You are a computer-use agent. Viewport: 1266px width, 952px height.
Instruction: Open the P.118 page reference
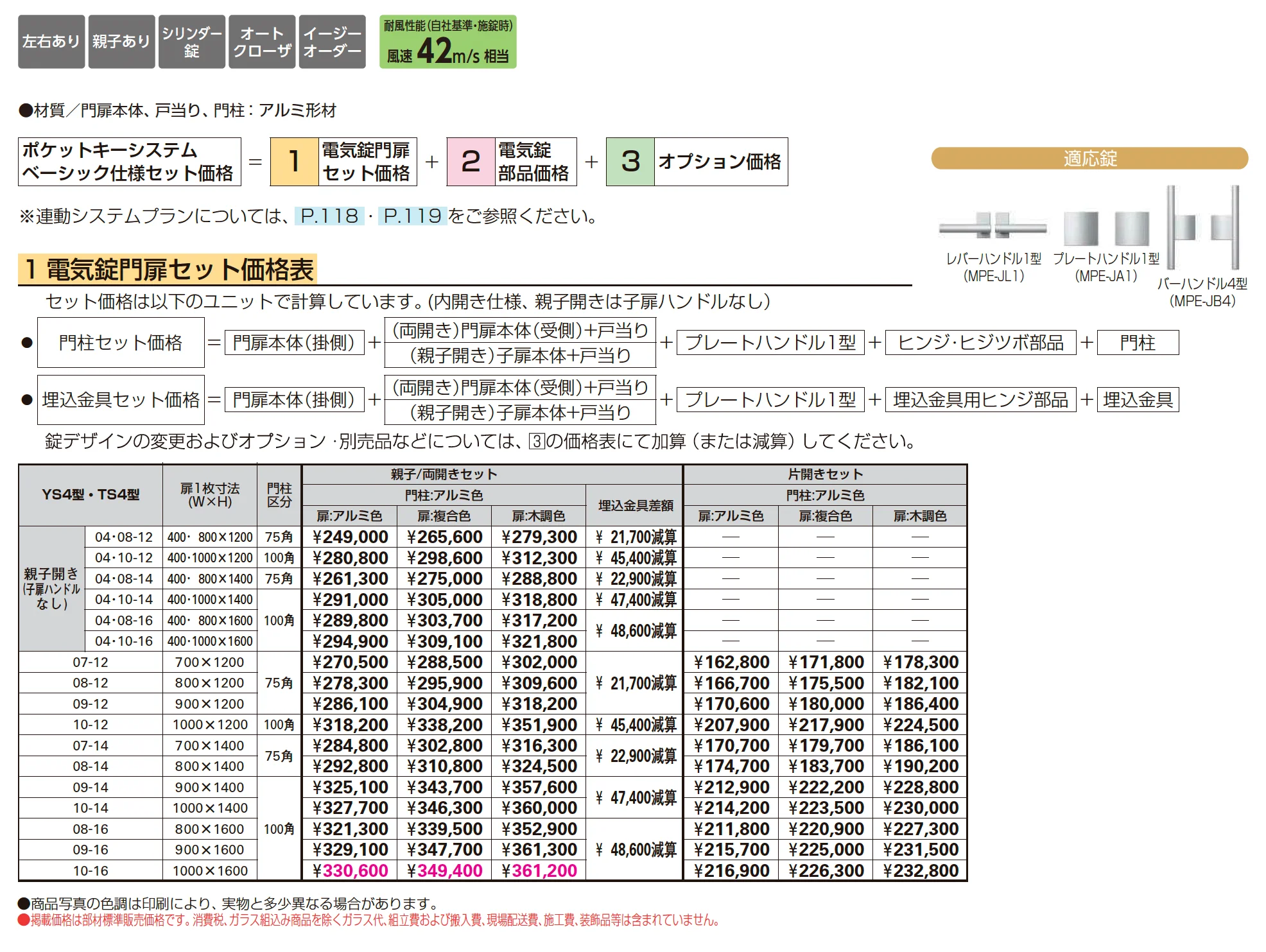coord(329,216)
